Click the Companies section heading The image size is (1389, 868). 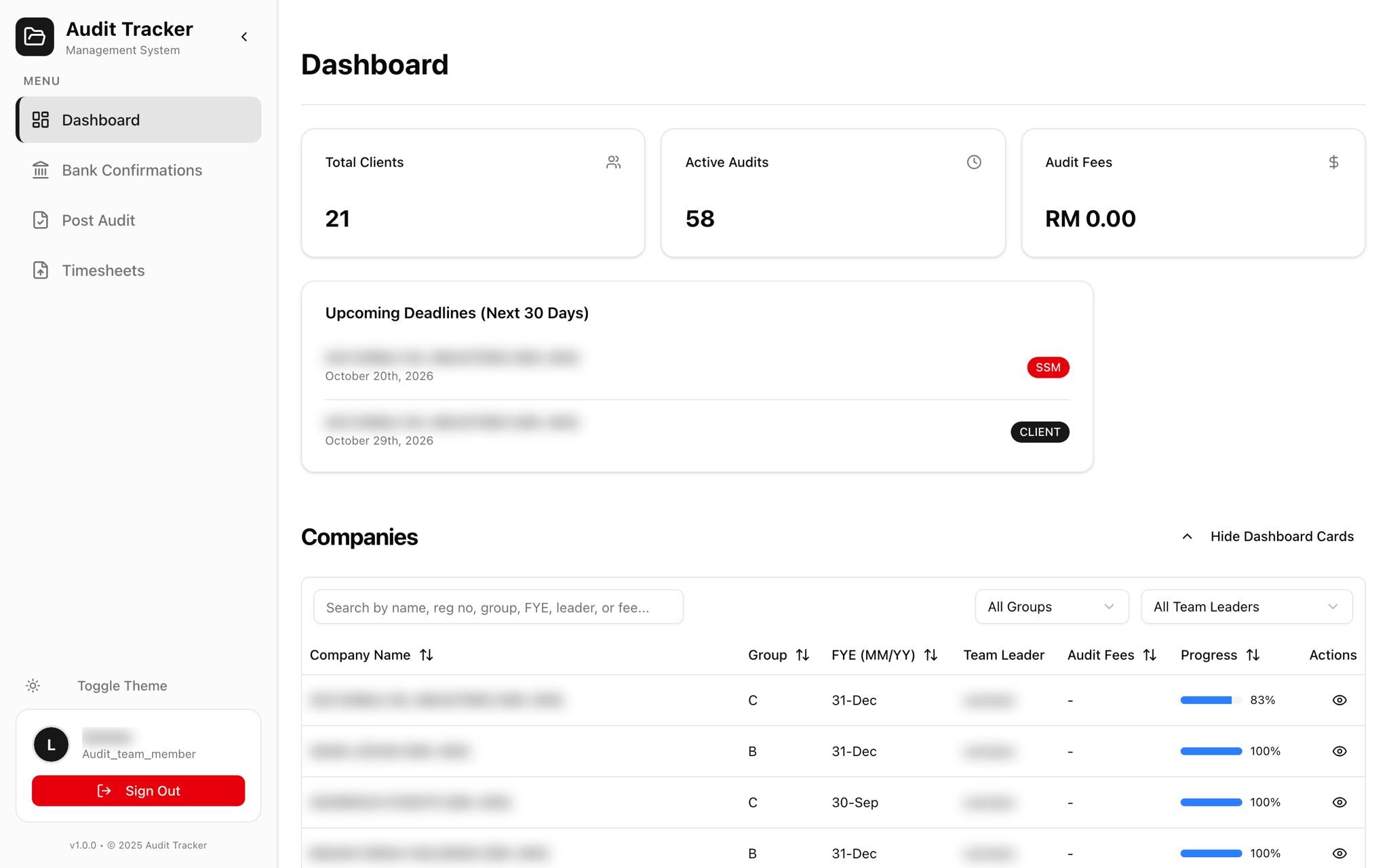coord(359,537)
